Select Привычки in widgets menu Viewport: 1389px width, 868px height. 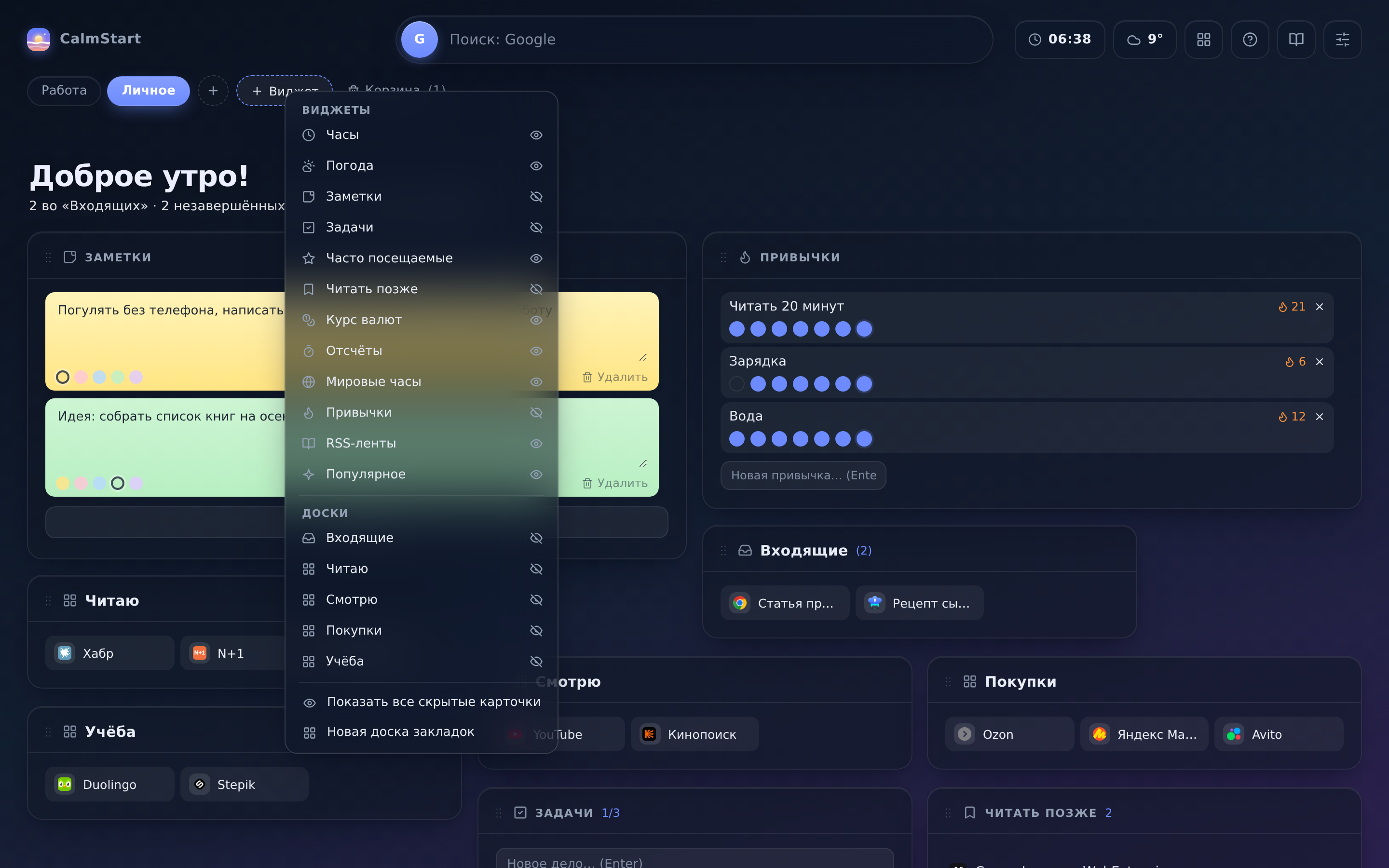coord(422,412)
